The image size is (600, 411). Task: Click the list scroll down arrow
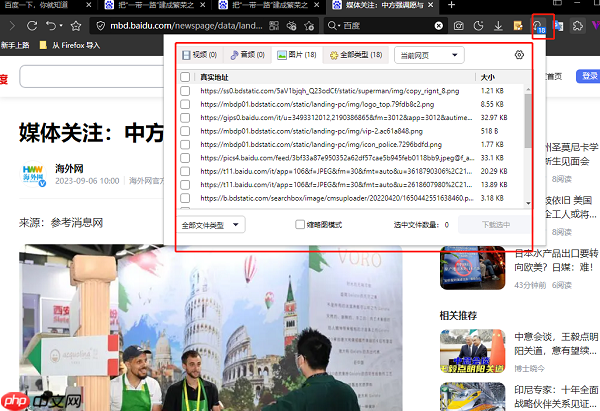click(528, 203)
